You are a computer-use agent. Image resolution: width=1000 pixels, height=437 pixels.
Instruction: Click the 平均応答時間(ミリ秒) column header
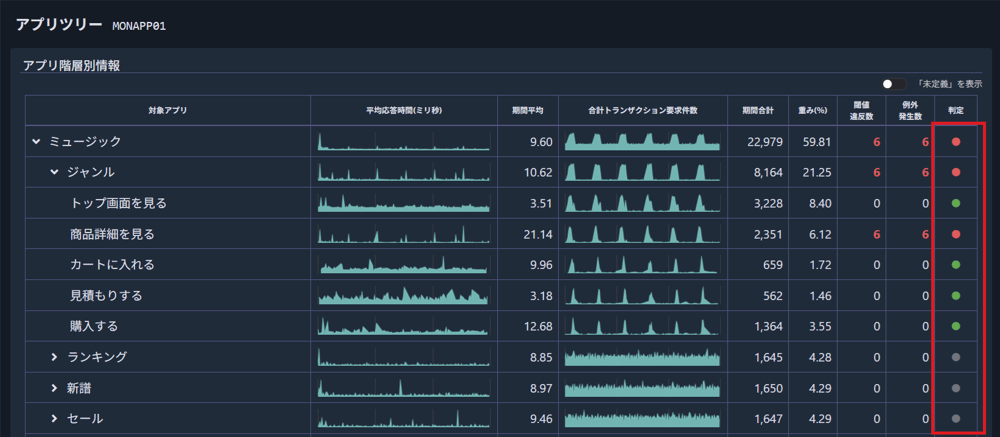pos(404,110)
